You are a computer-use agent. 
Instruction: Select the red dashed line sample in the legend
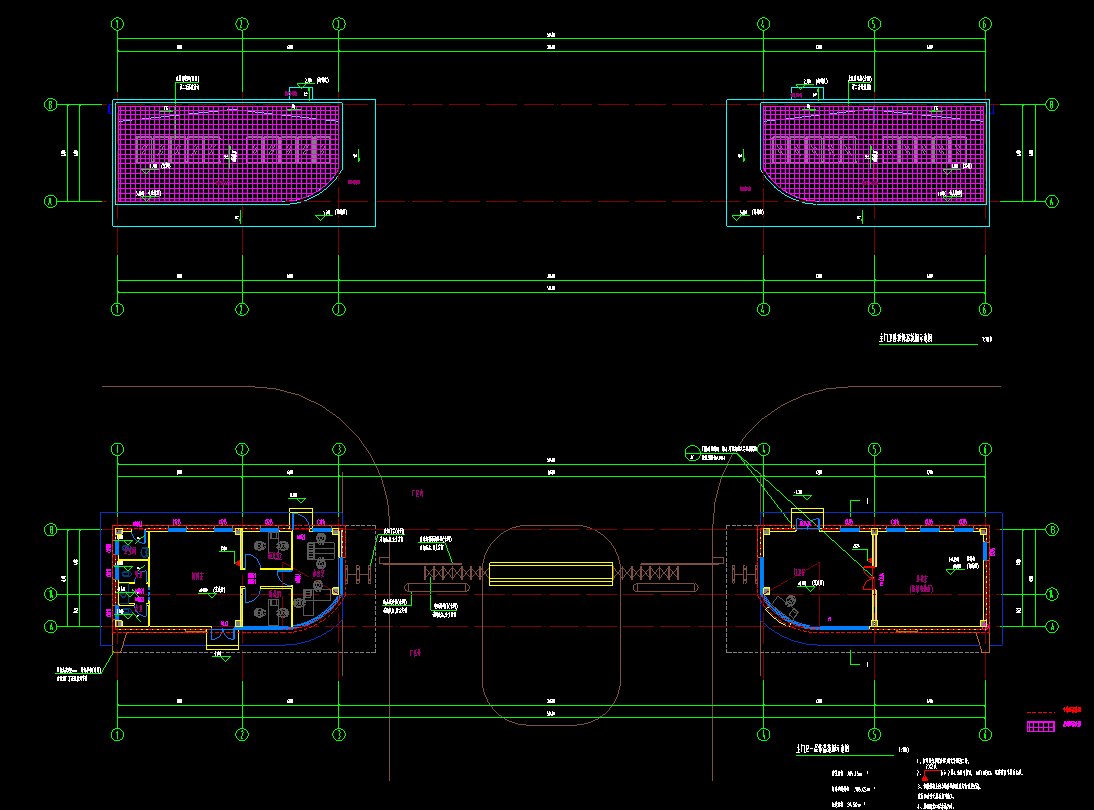(x=1042, y=710)
